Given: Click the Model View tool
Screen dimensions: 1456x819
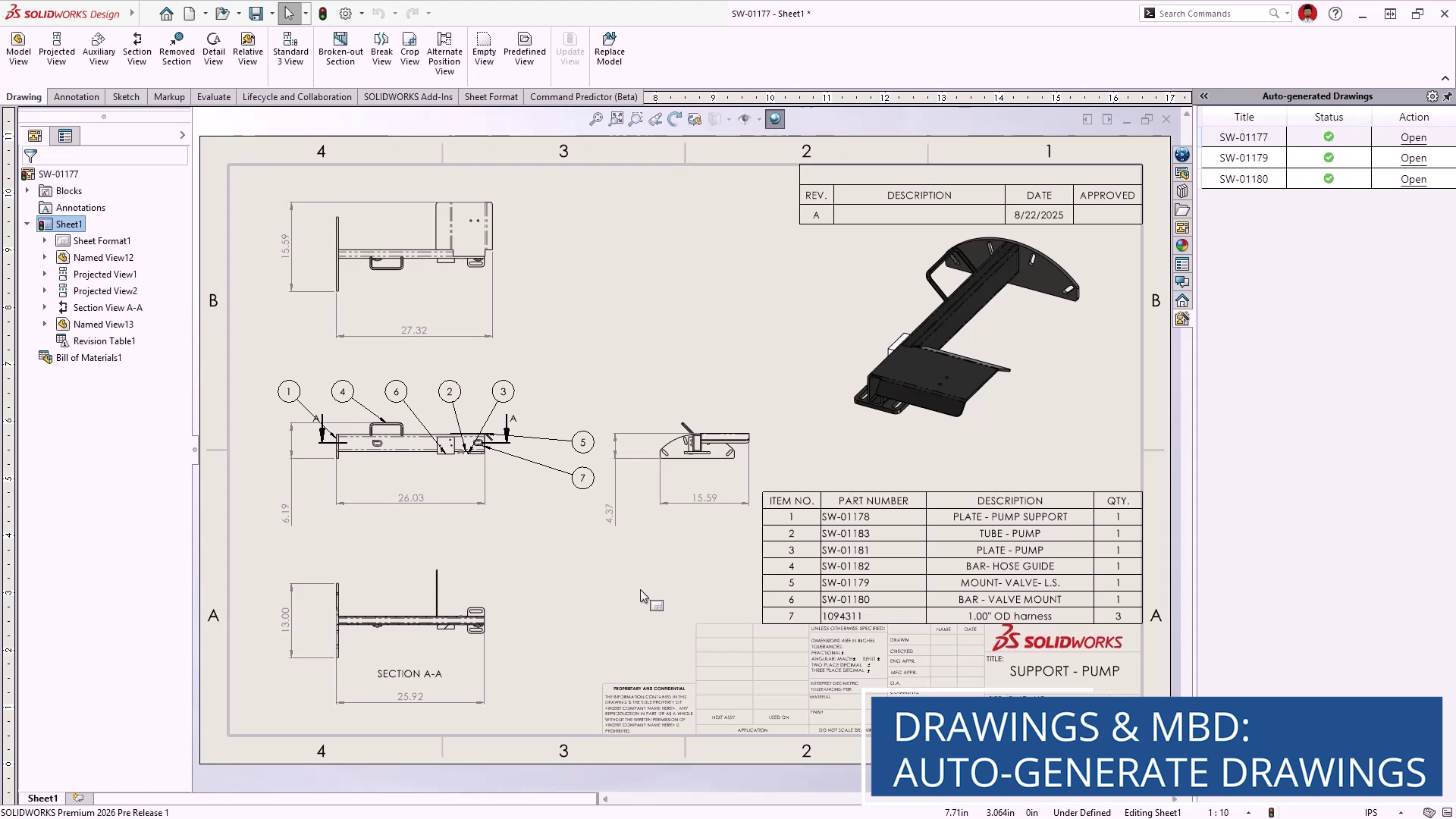Looking at the screenshot, I should pyautogui.click(x=18, y=49).
